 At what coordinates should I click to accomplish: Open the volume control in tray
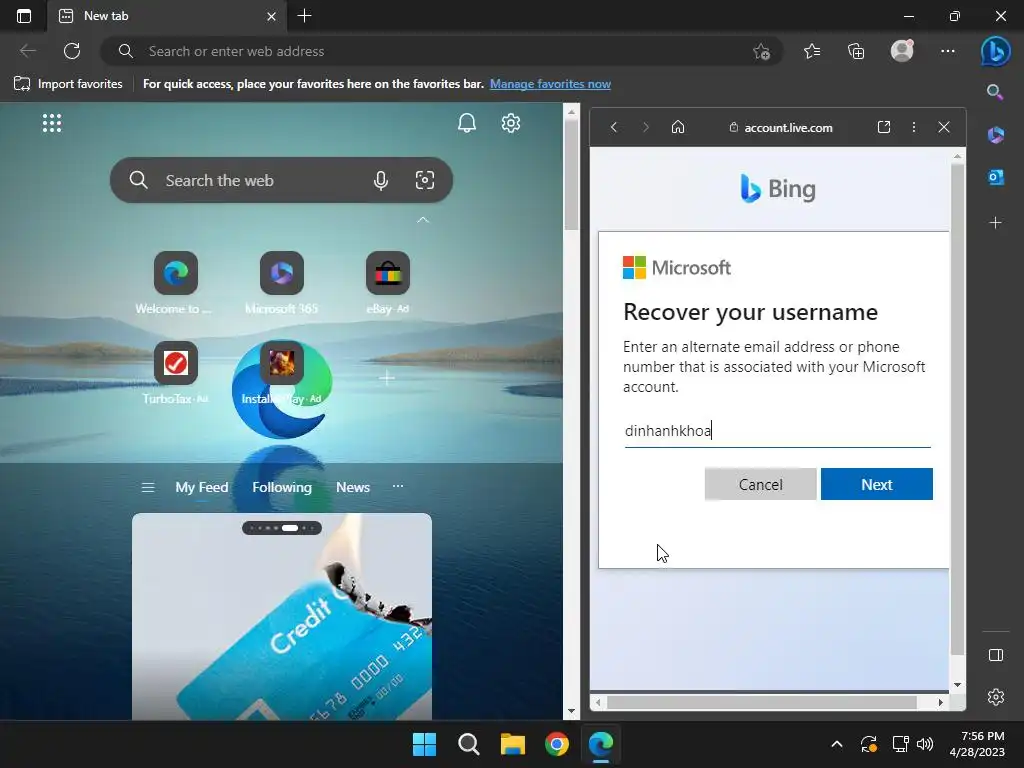click(925, 744)
